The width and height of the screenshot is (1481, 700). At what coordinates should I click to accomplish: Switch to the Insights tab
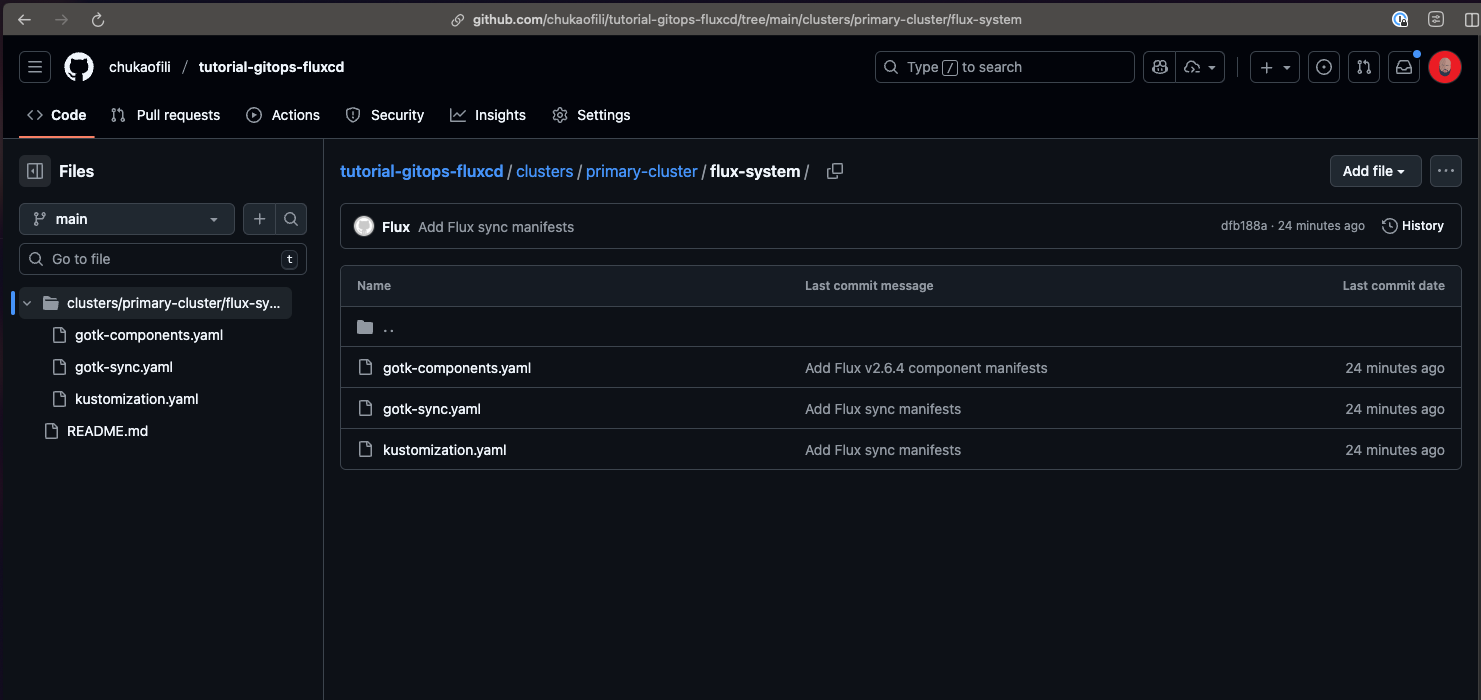click(488, 115)
